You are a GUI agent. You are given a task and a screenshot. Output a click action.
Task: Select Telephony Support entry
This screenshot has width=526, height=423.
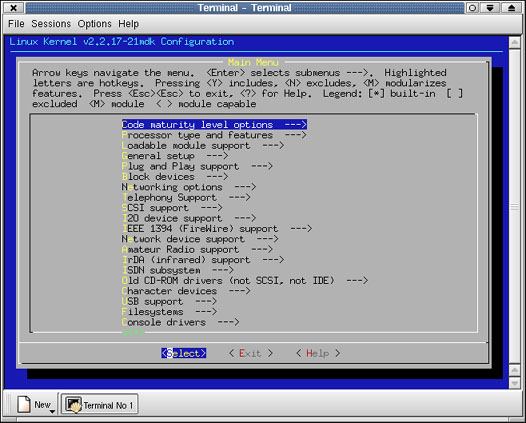(x=186, y=198)
